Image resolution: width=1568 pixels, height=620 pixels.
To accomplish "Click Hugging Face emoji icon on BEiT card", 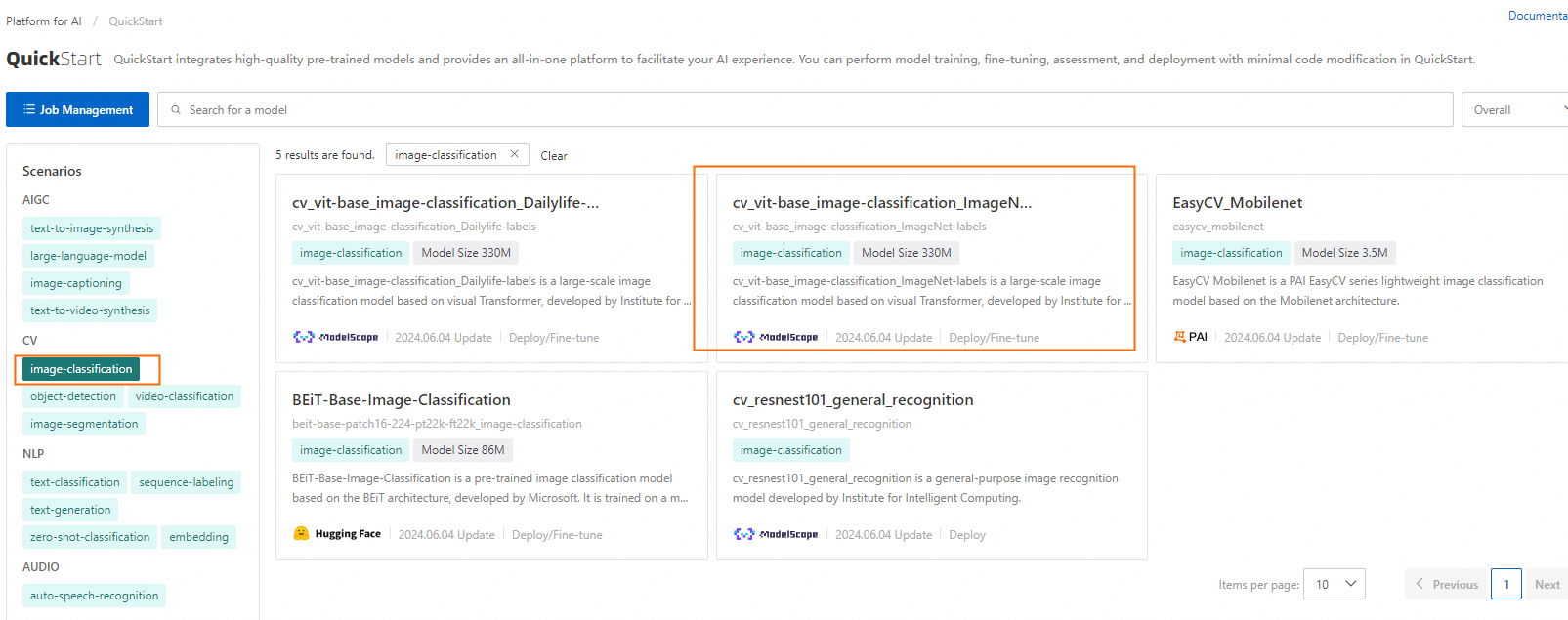I will point(301,534).
